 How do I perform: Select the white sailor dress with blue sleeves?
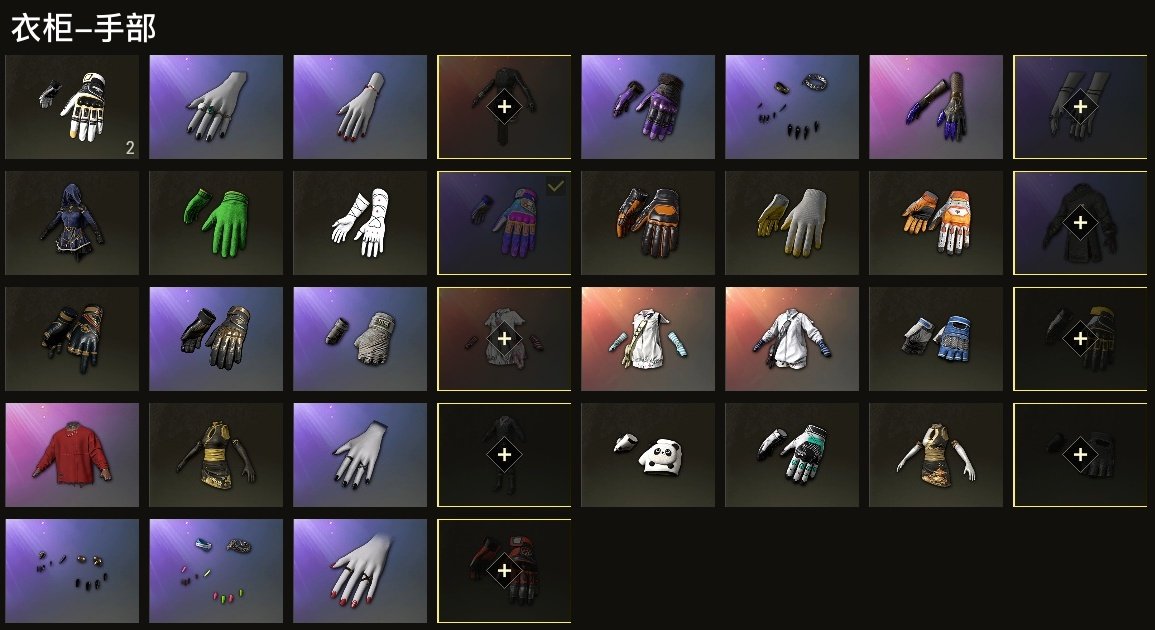coord(647,339)
